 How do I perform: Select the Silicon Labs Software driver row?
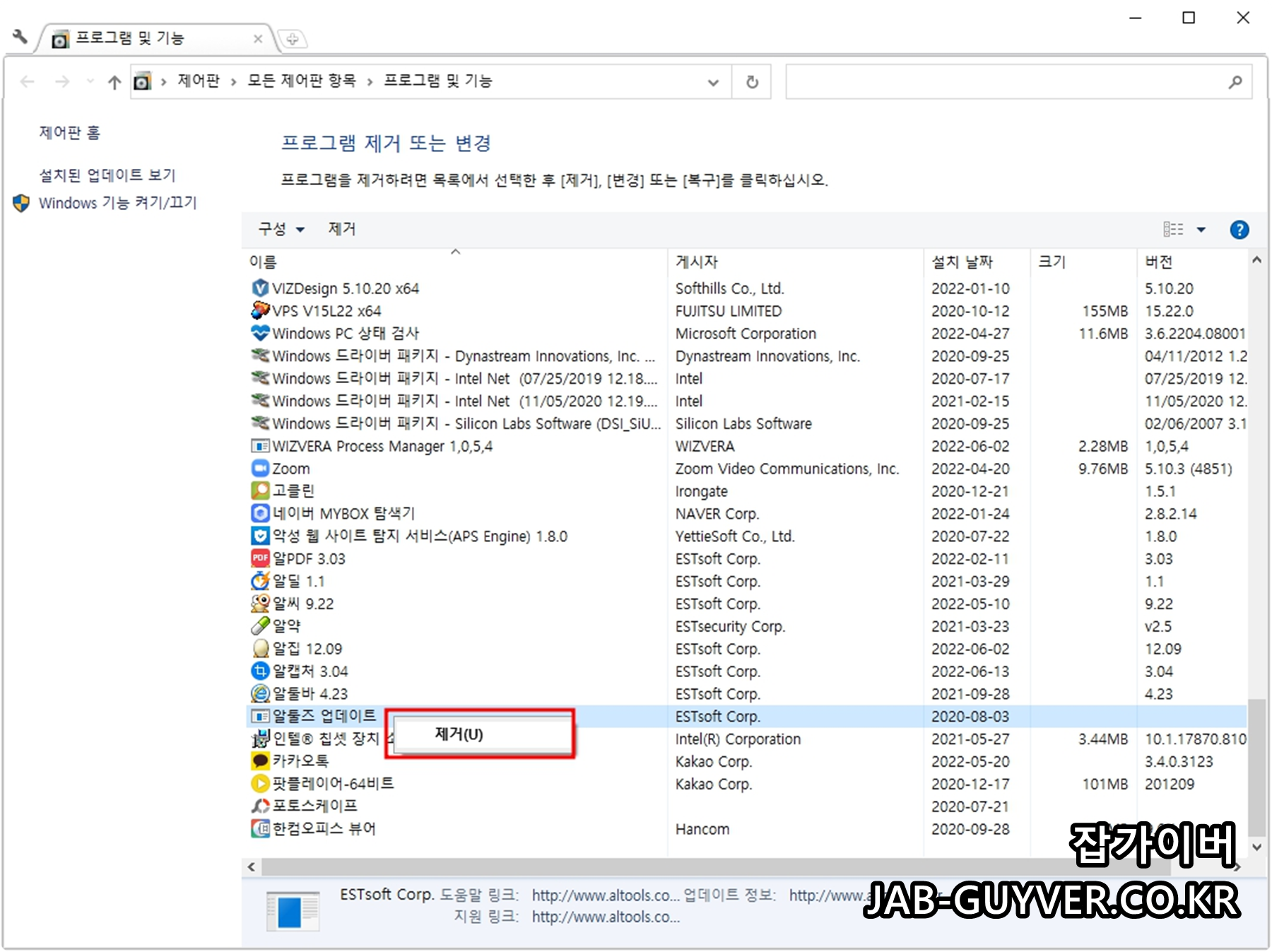pos(746,424)
